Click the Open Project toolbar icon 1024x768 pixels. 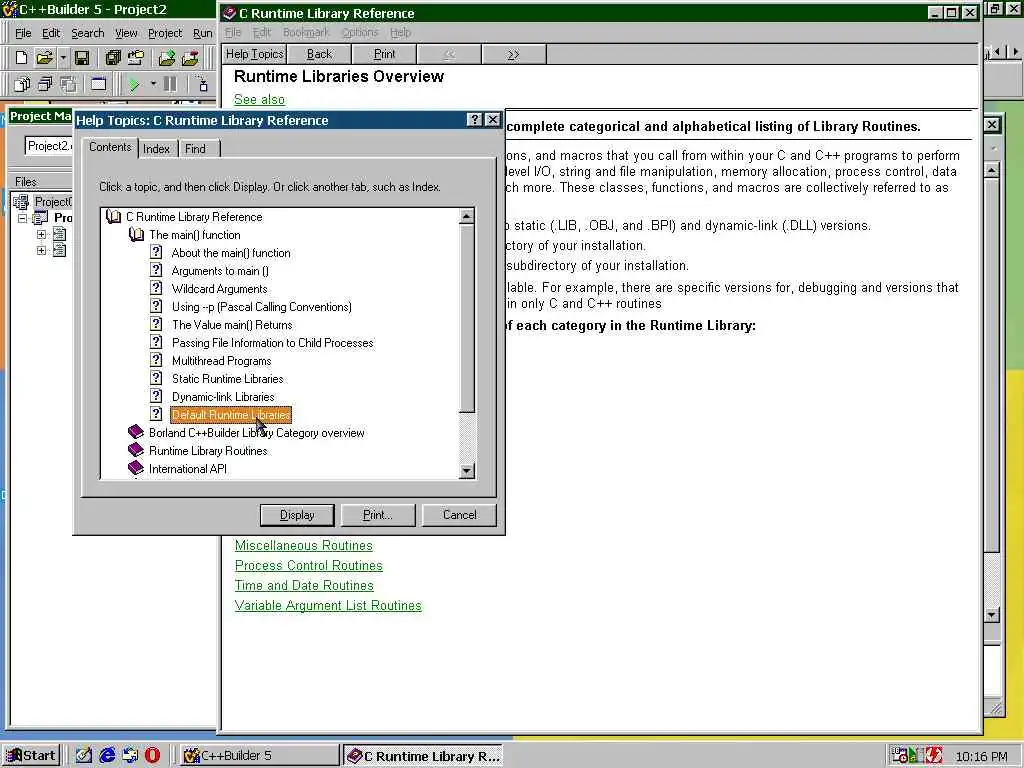[x=136, y=58]
